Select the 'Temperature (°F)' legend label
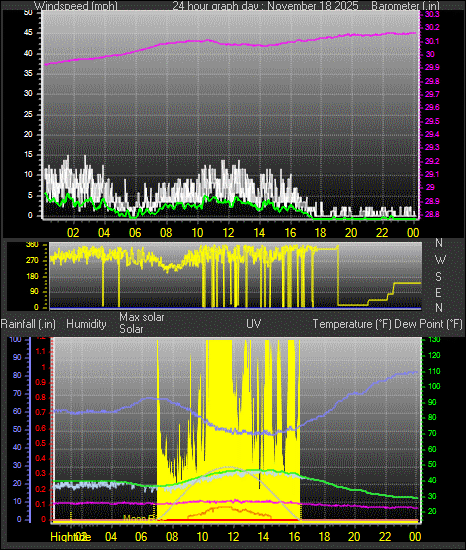Image resolution: width=466 pixels, height=550 pixels. [352, 323]
